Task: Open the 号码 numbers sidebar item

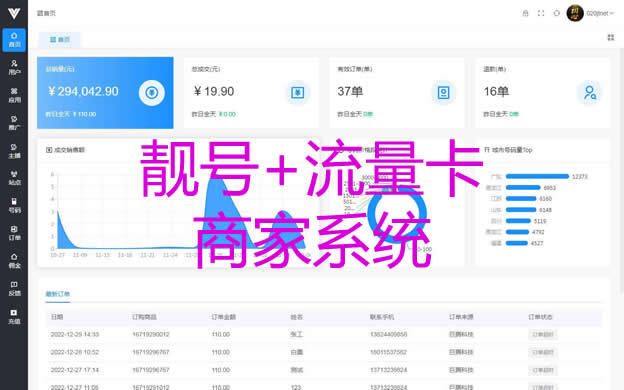Action: tap(14, 205)
